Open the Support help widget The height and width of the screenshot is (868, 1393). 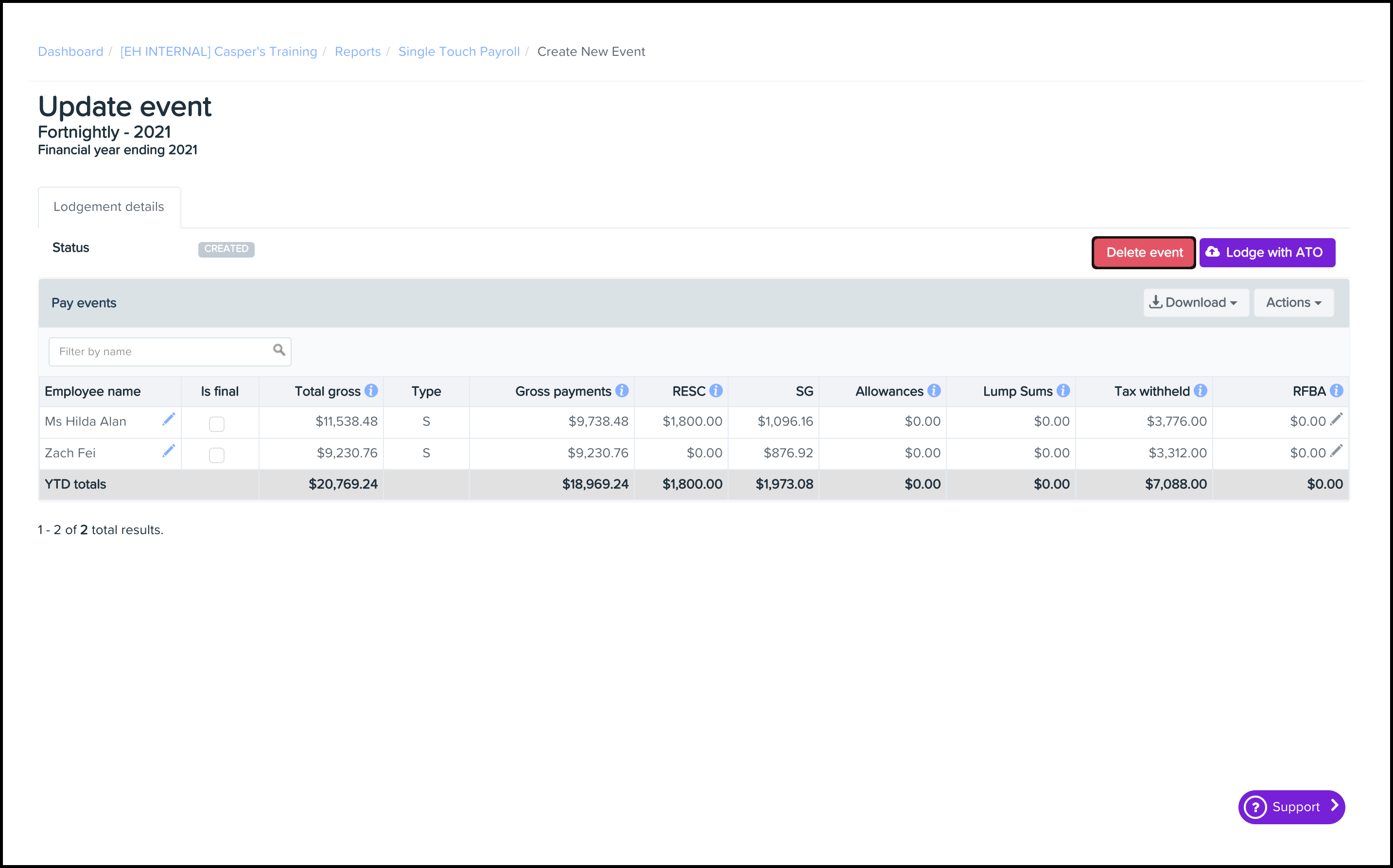(1291, 807)
